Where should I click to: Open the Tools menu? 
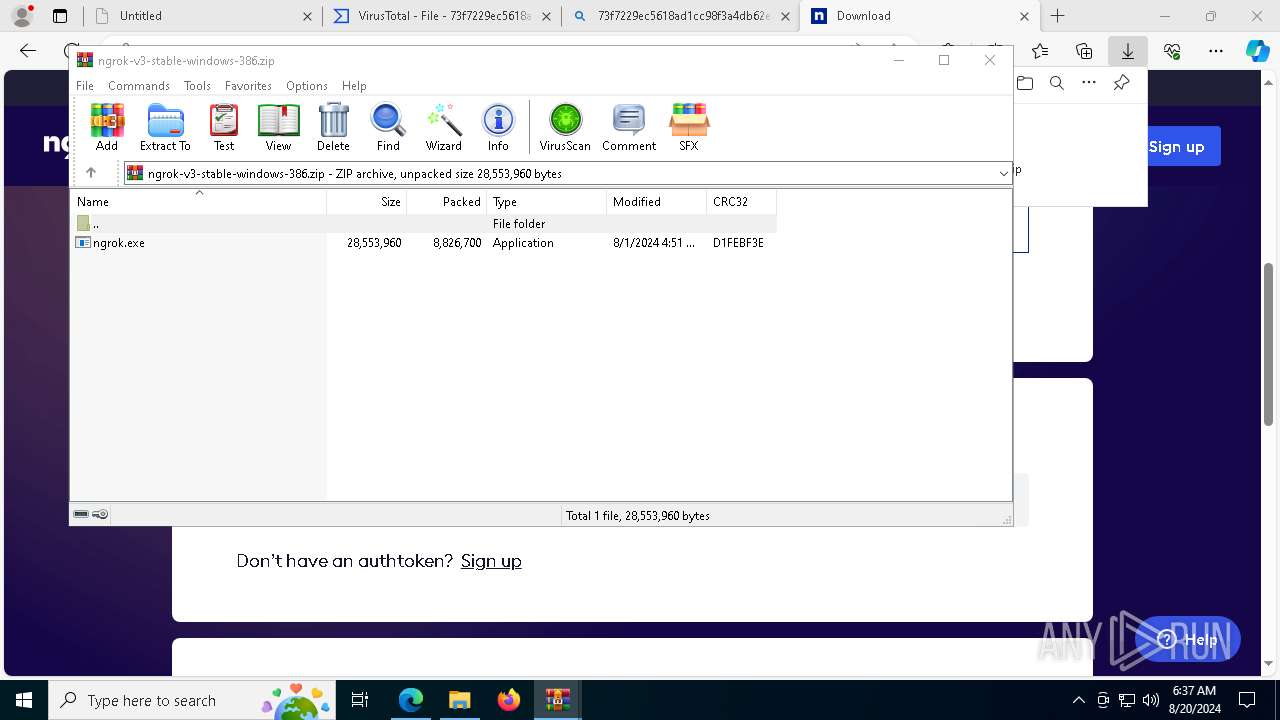197,86
